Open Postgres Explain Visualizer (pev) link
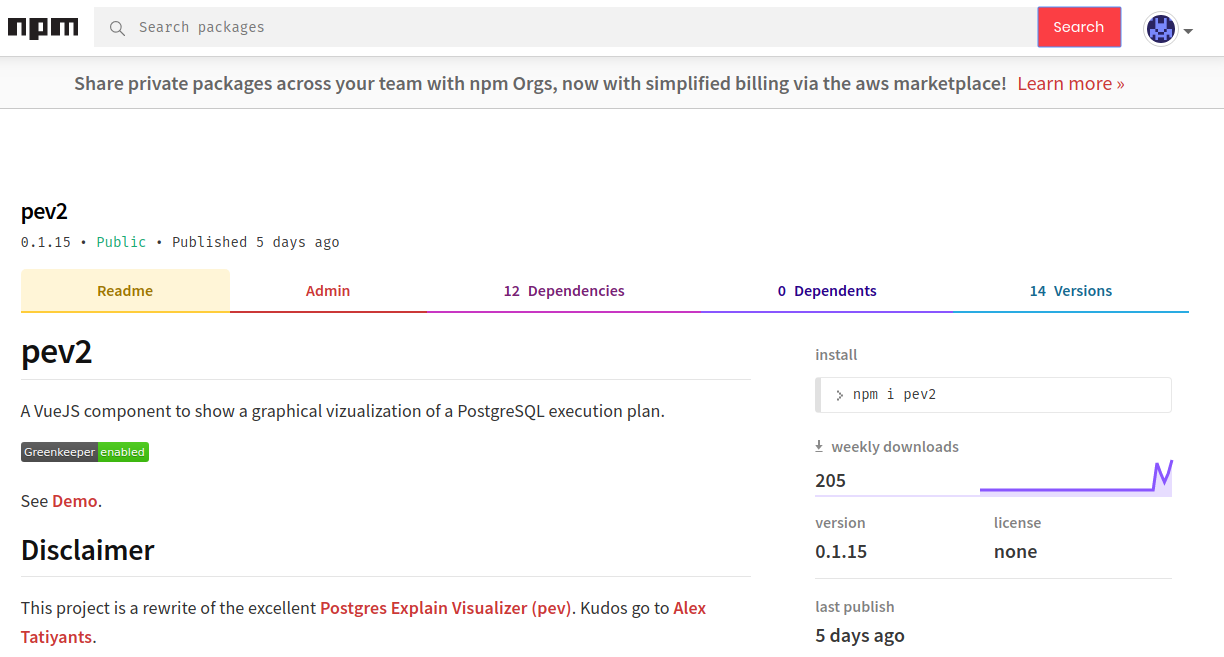Screen dimensions: 1224x657 point(445,608)
